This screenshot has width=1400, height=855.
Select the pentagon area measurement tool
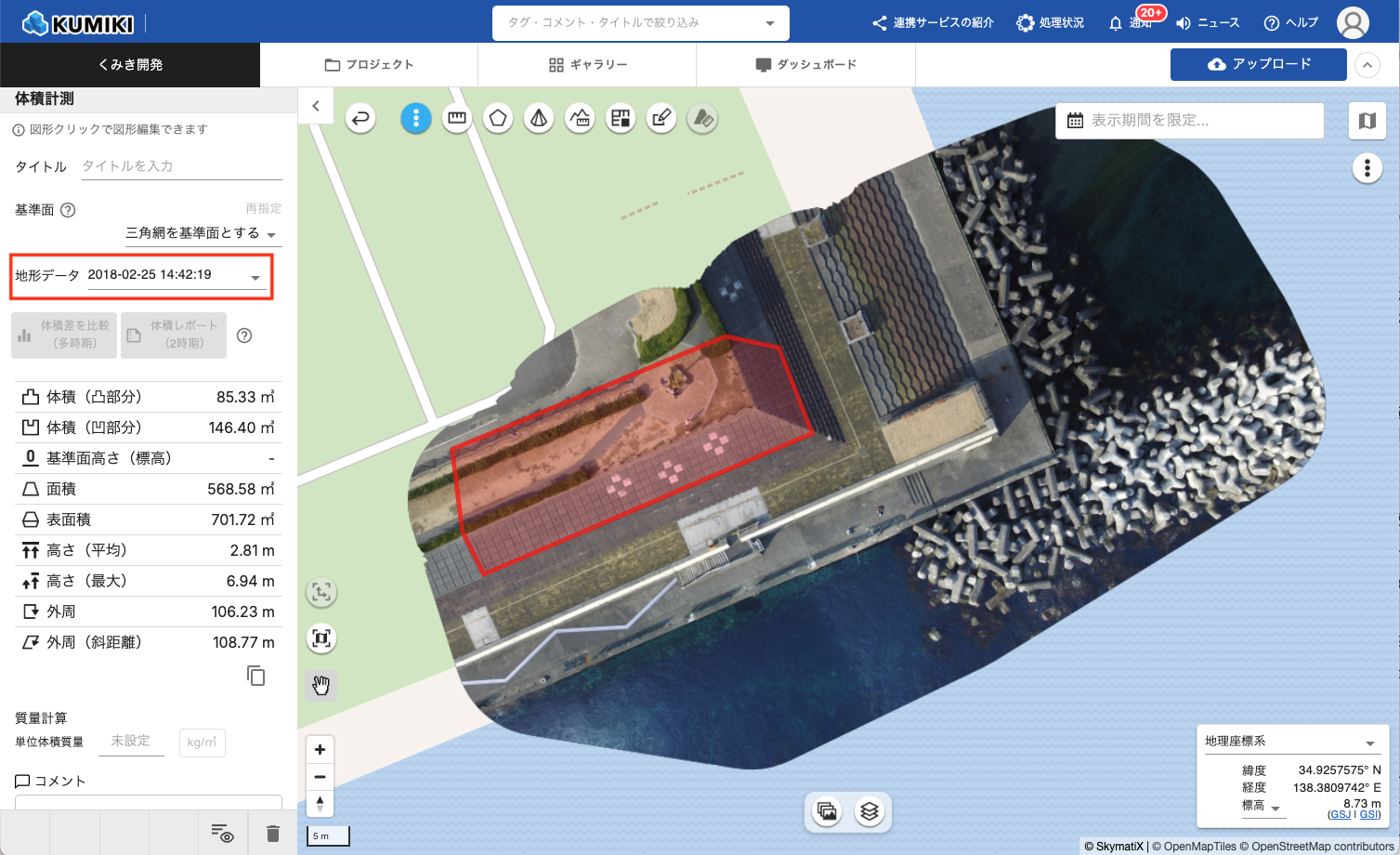498,118
